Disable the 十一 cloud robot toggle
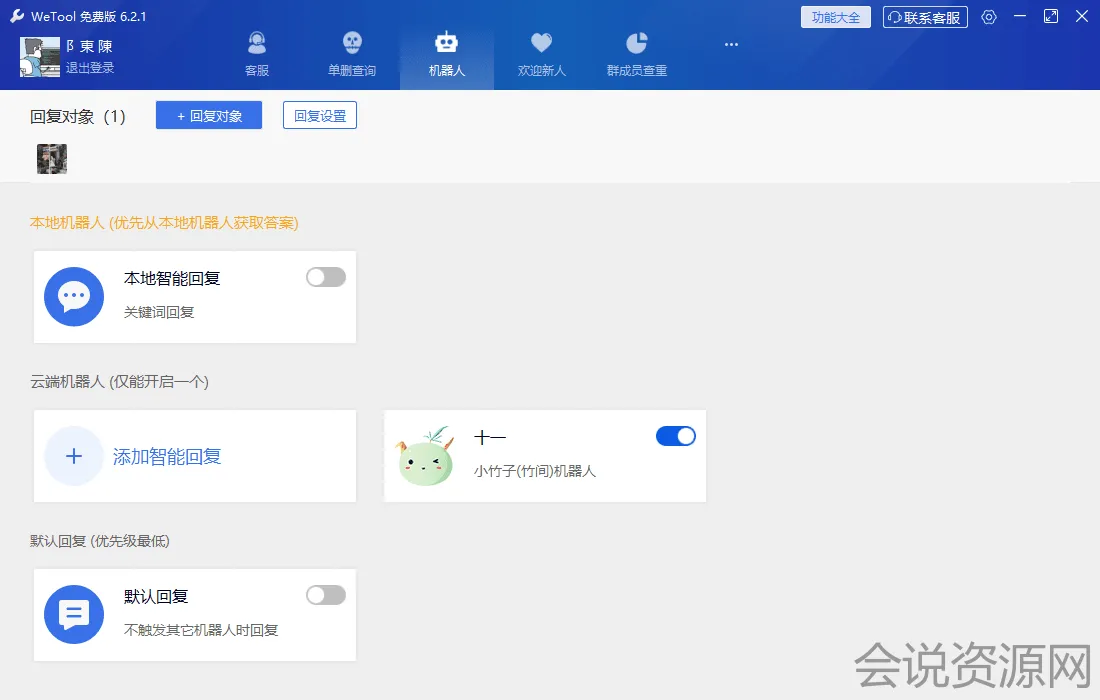This screenshot has width=1100, height=700. click(x=676, y=436)
